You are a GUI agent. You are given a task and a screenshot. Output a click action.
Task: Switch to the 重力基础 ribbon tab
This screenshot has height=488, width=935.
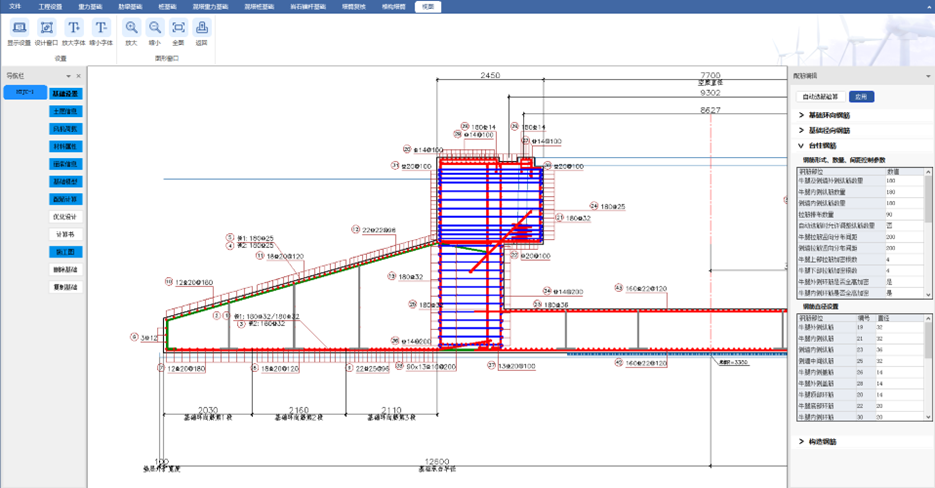pyautogui.click(x=91, y=6)
